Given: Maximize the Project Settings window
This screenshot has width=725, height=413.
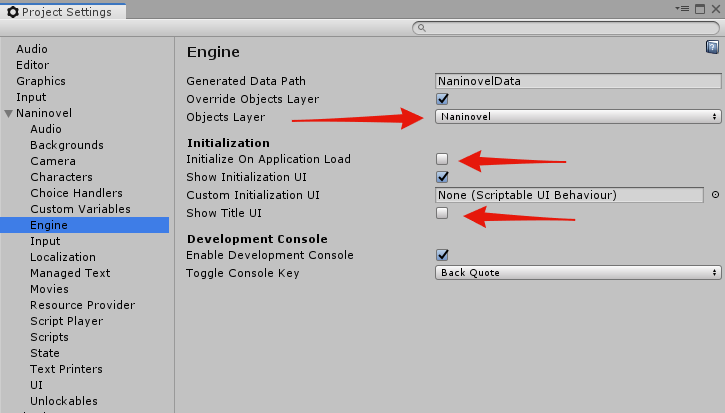Looking at the screenshot, I should tap(700, 9).
